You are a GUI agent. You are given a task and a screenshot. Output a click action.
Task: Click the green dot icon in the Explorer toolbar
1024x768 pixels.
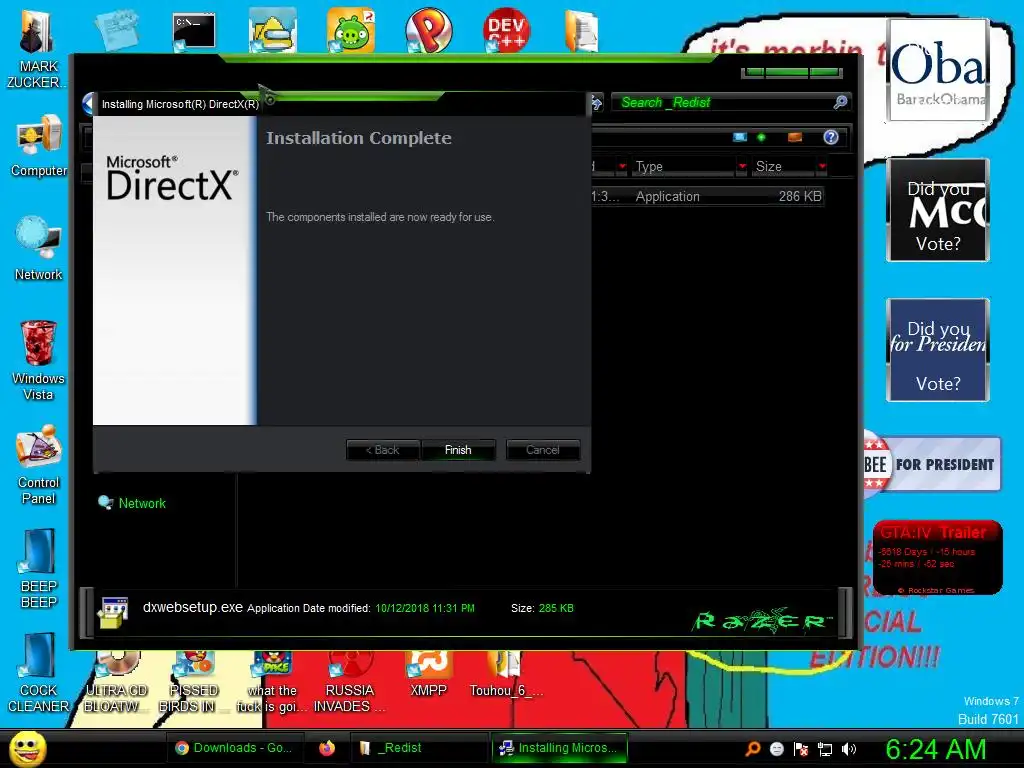click(x=761, y=137)
